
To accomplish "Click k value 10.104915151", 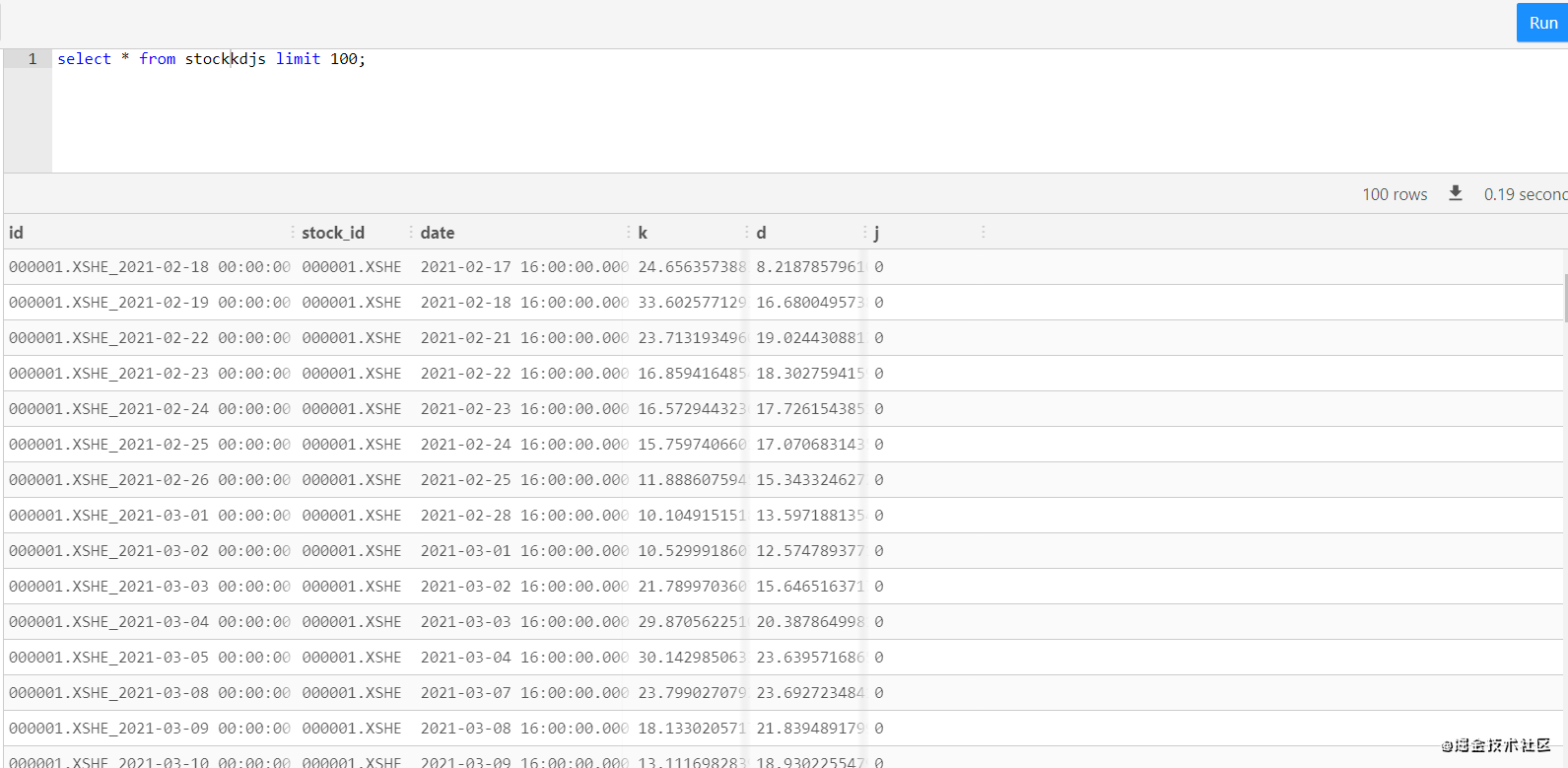I will tap(692, 516).
